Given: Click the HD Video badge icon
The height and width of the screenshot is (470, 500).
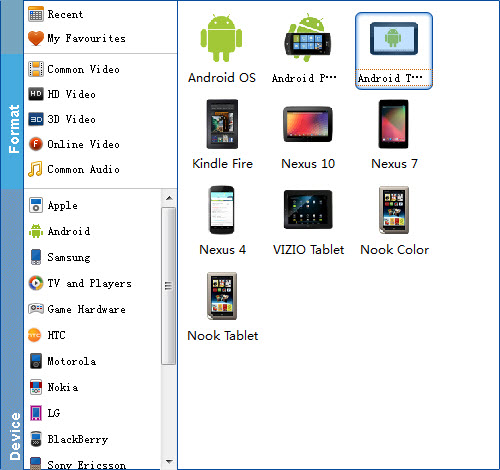Looking at the screenshot, I should (x=36, y=94).
